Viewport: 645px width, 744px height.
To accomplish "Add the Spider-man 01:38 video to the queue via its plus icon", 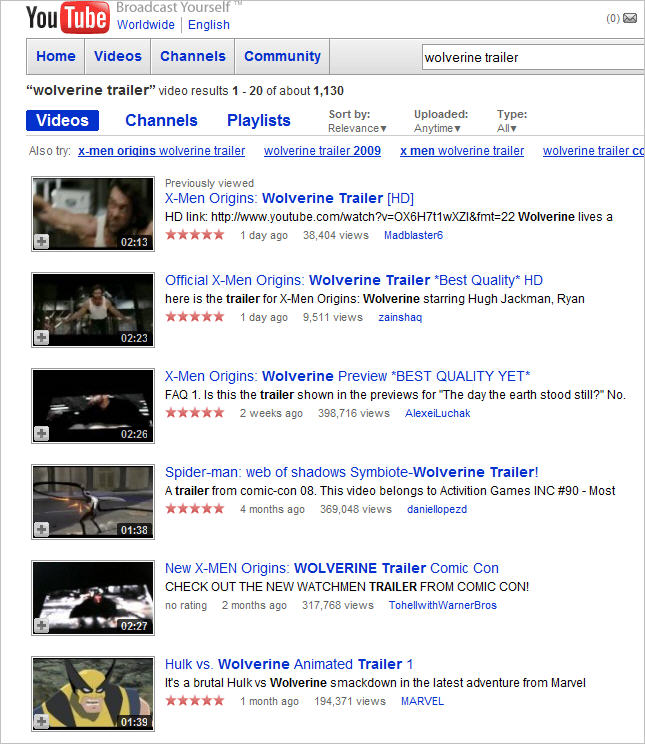I will point(41,529).
